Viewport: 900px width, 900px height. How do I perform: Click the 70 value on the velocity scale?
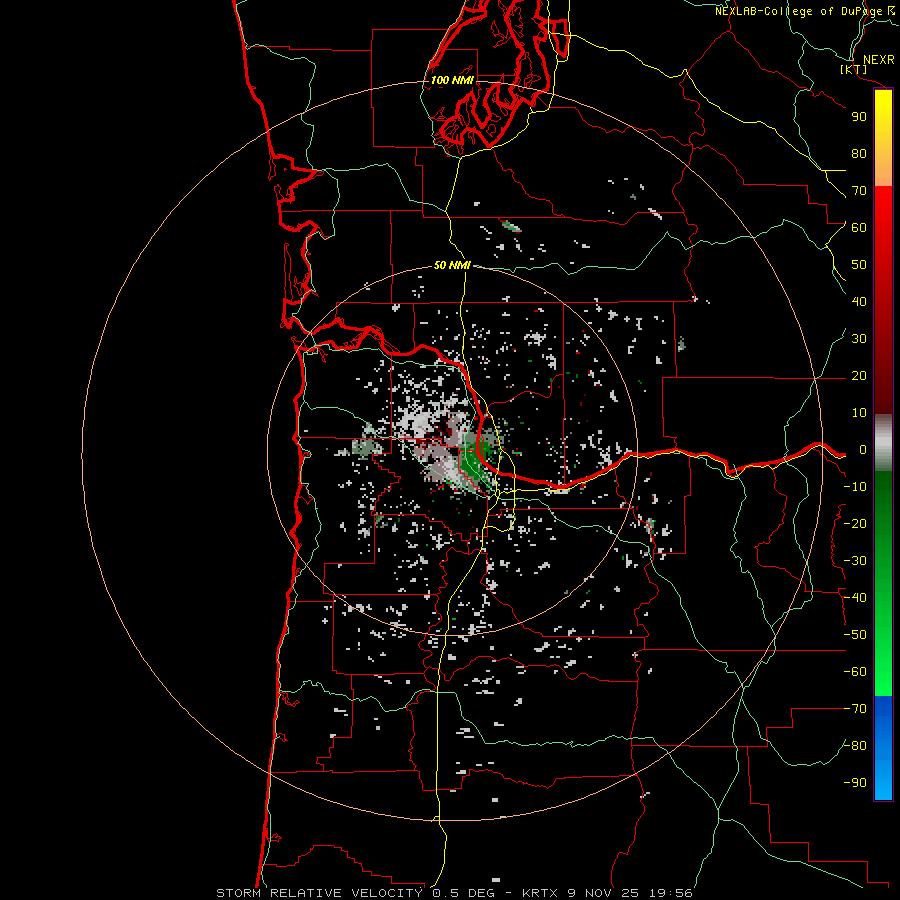859,191
